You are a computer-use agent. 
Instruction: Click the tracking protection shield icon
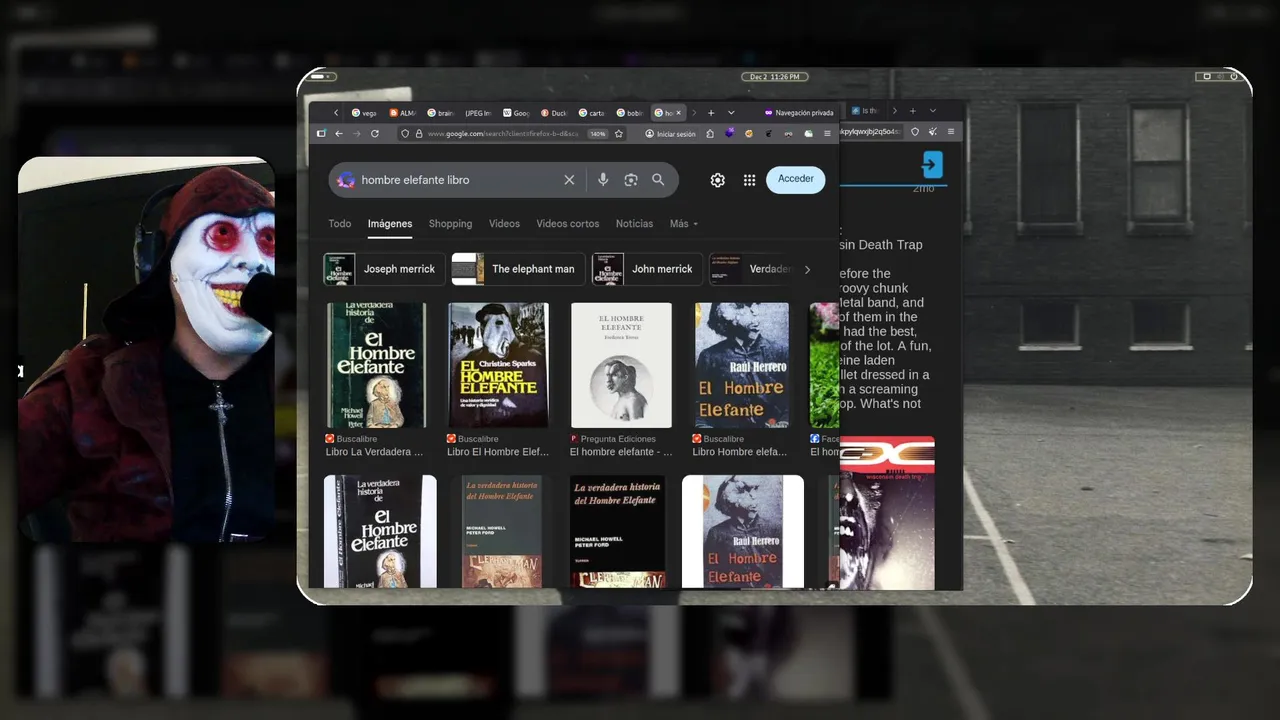405,133
